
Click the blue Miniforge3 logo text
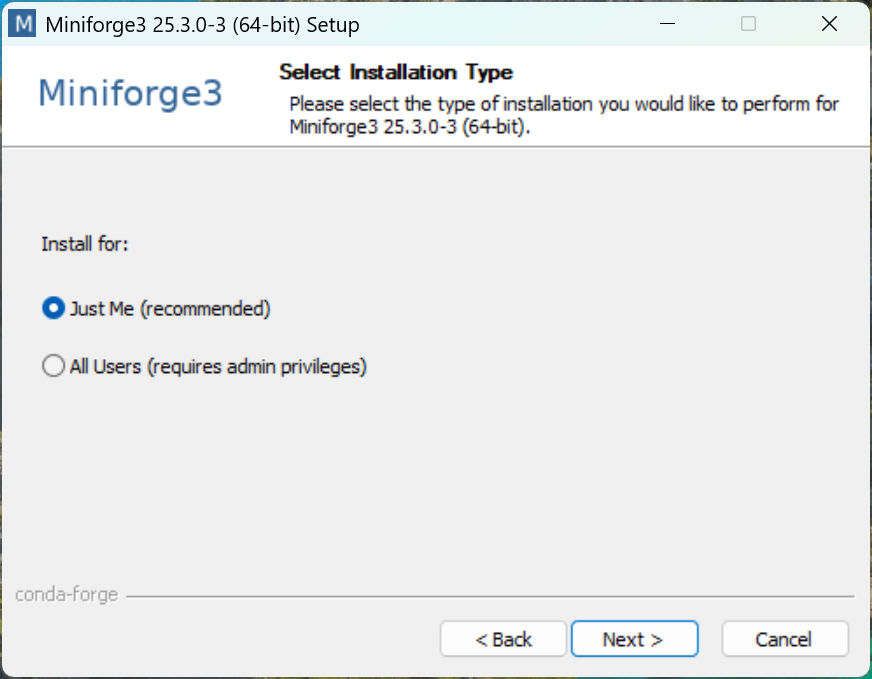[130, 93]
